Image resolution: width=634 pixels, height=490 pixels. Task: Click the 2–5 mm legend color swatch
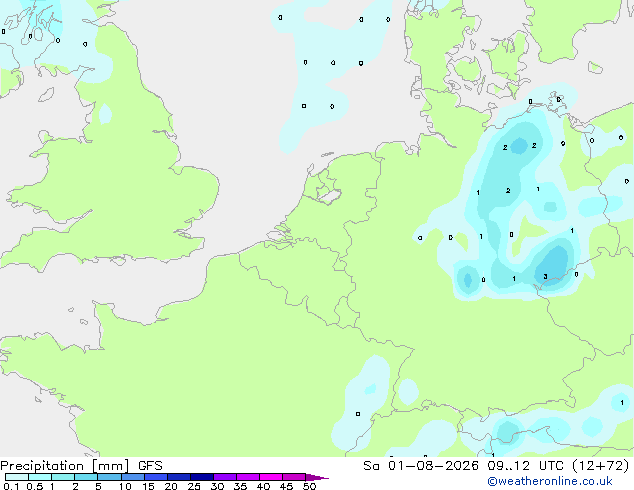87,477
